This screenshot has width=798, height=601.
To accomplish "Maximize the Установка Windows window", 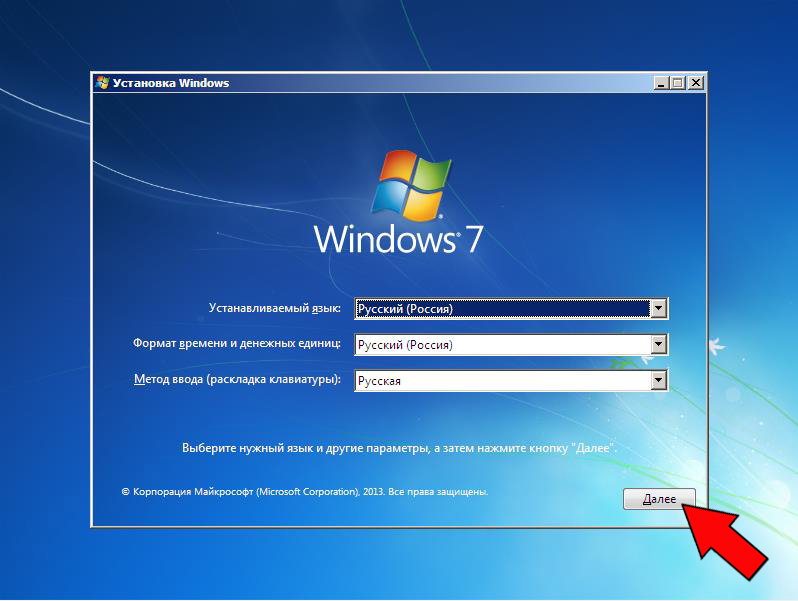I will (678, 83).
